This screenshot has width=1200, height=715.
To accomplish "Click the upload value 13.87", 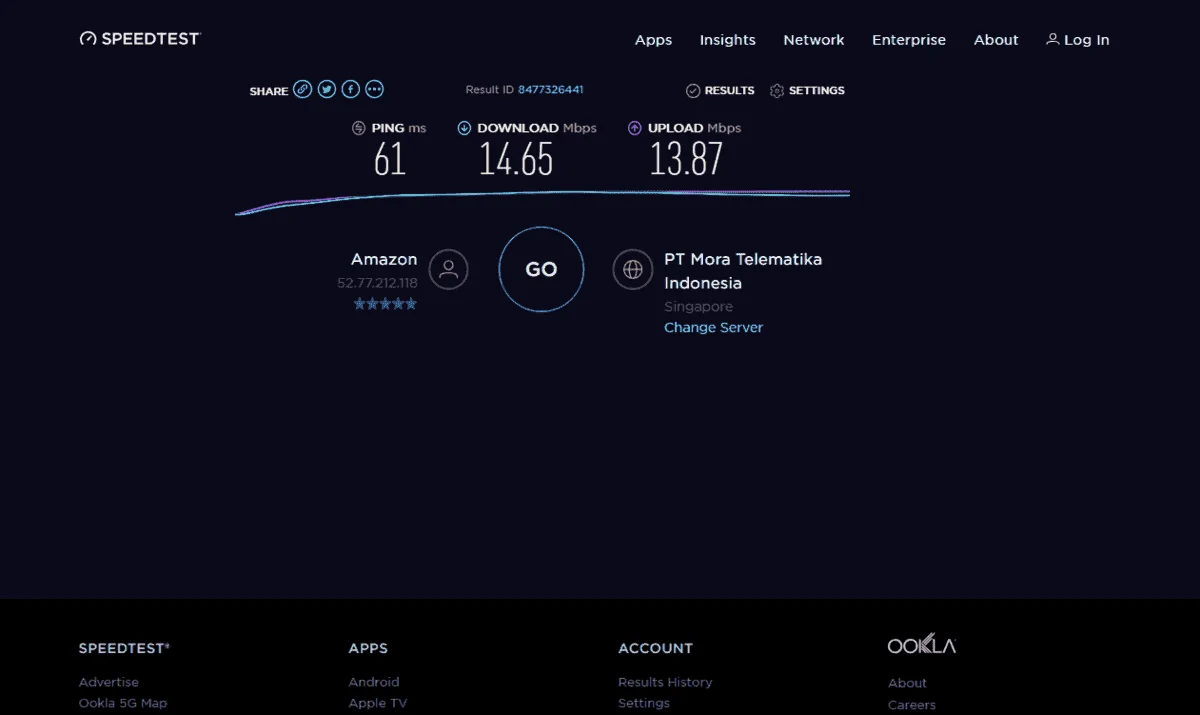I will click(x=686, y=159).
